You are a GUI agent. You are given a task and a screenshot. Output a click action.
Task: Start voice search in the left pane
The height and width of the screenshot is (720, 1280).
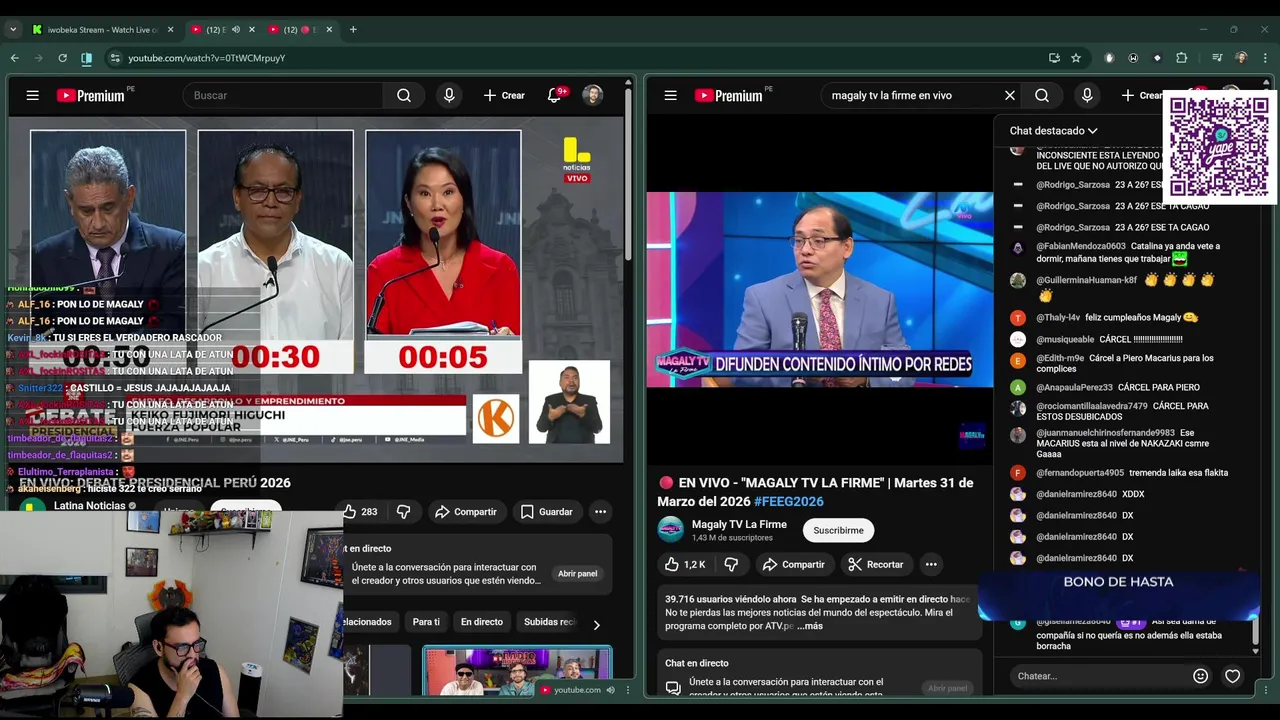pyautogui.click(x=449, y=95)
